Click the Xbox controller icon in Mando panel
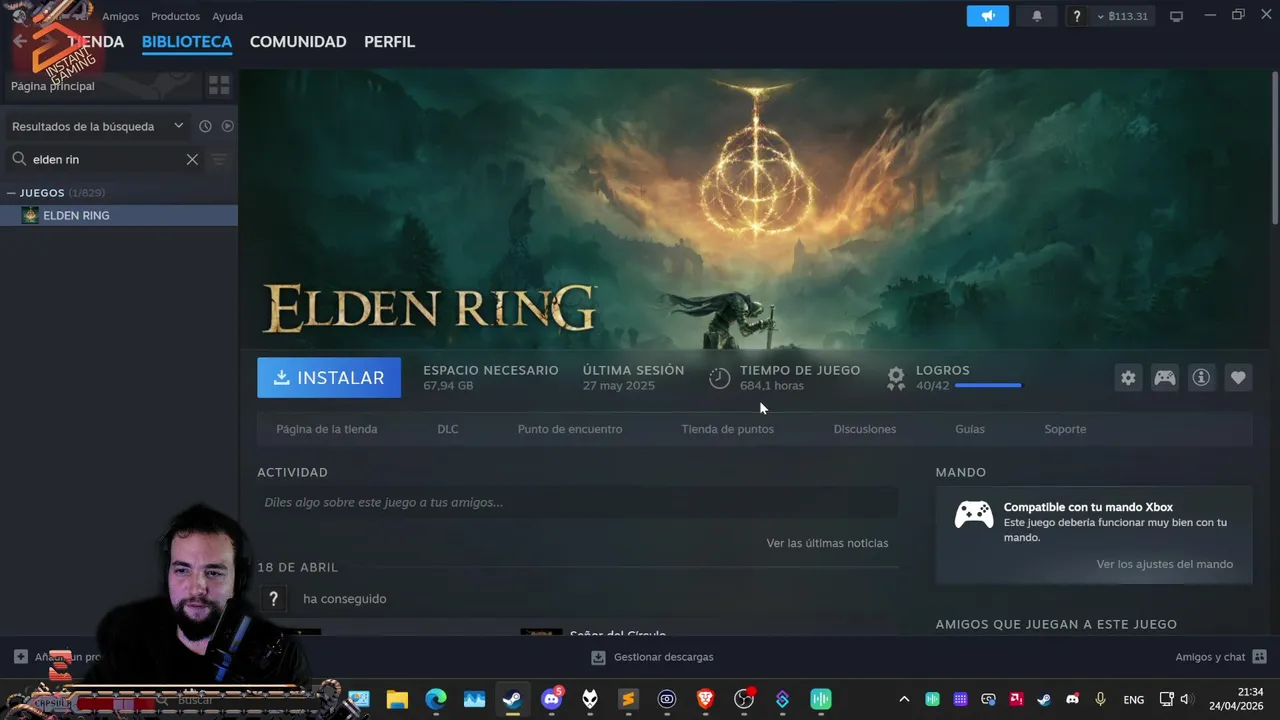This screenshot has width=1280, height=720. click(x=973, y=515)
